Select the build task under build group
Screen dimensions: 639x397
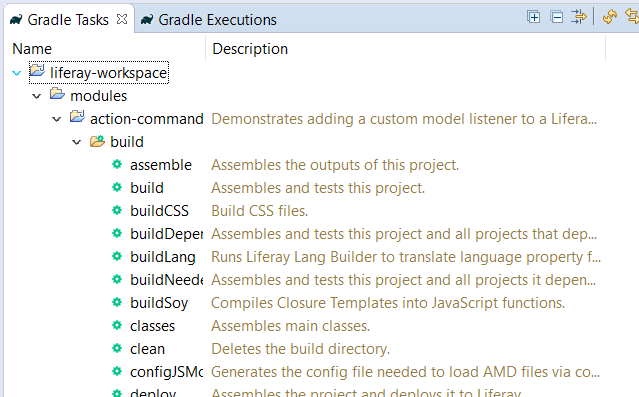(x=147, y=188)
